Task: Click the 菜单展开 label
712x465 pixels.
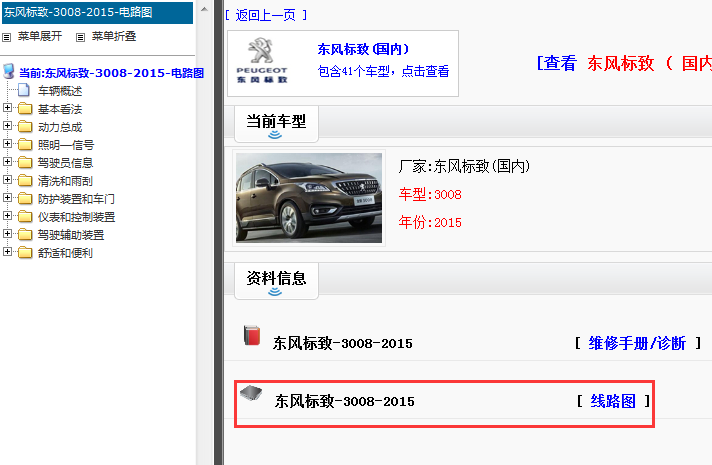Action: (40, 36)
